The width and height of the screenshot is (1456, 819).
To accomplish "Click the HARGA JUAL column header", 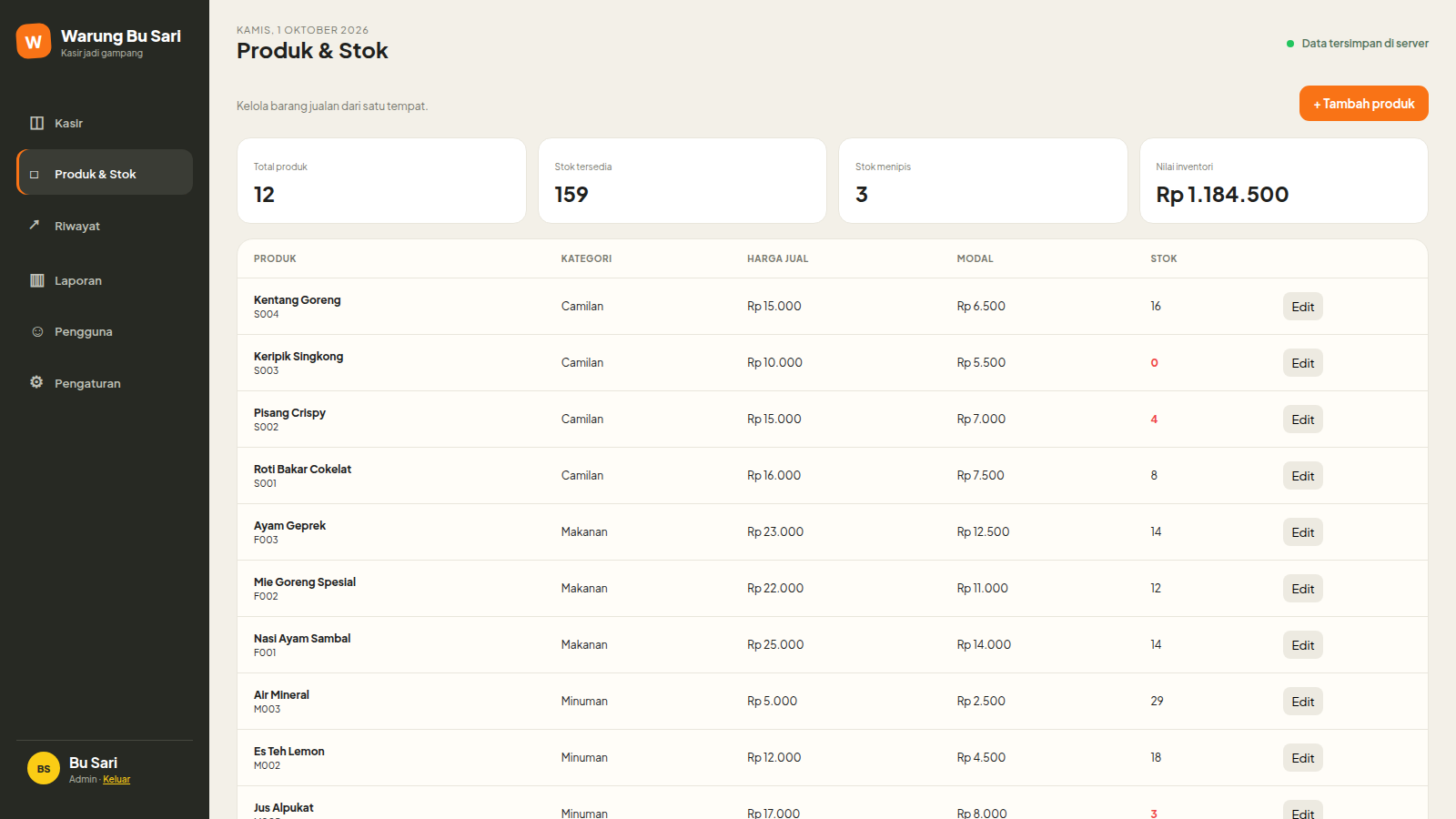I will point(777,258).
